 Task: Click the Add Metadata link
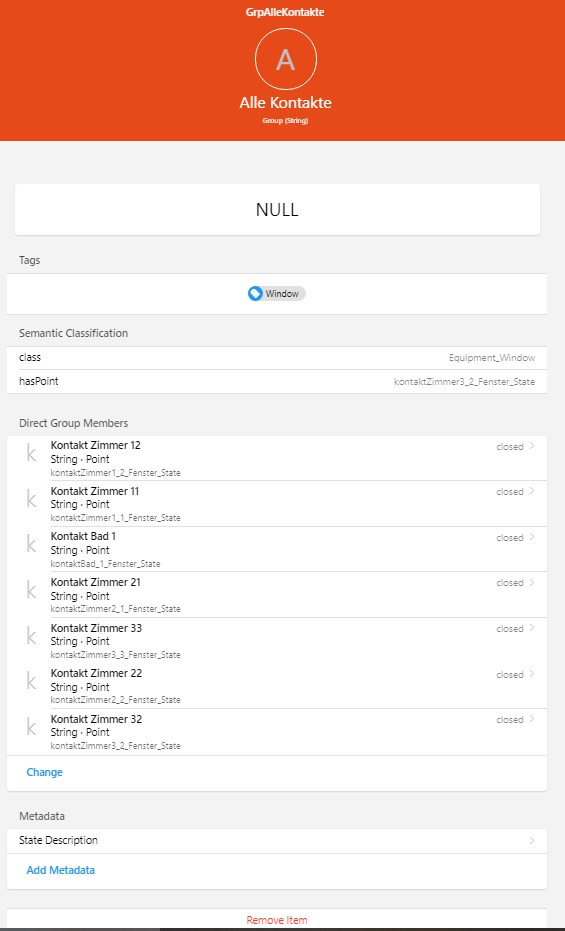pyautogui.click(x=61, y=870)
